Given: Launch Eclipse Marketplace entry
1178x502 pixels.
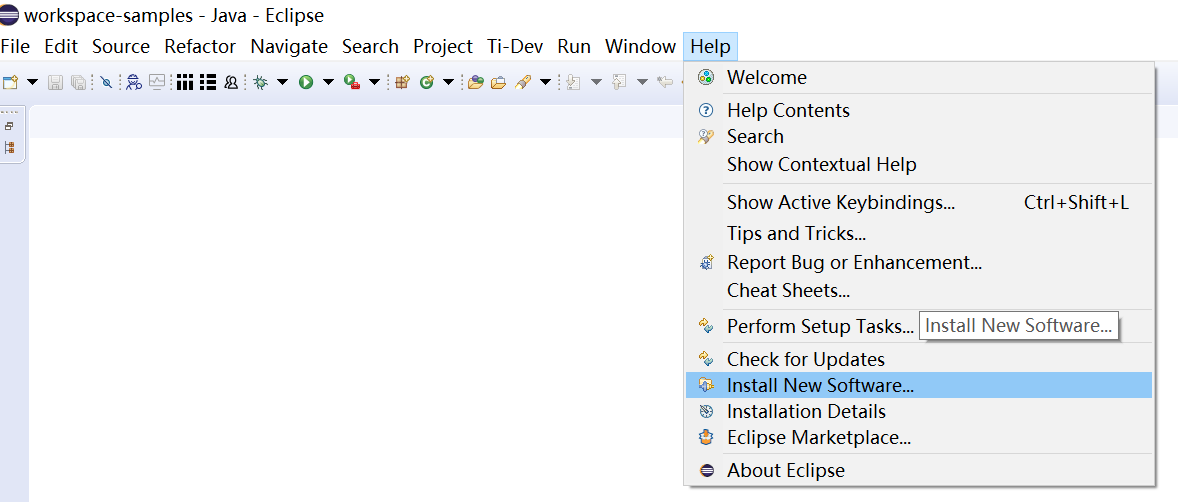Looking at the screenshot, I should [x=920, y=437].
